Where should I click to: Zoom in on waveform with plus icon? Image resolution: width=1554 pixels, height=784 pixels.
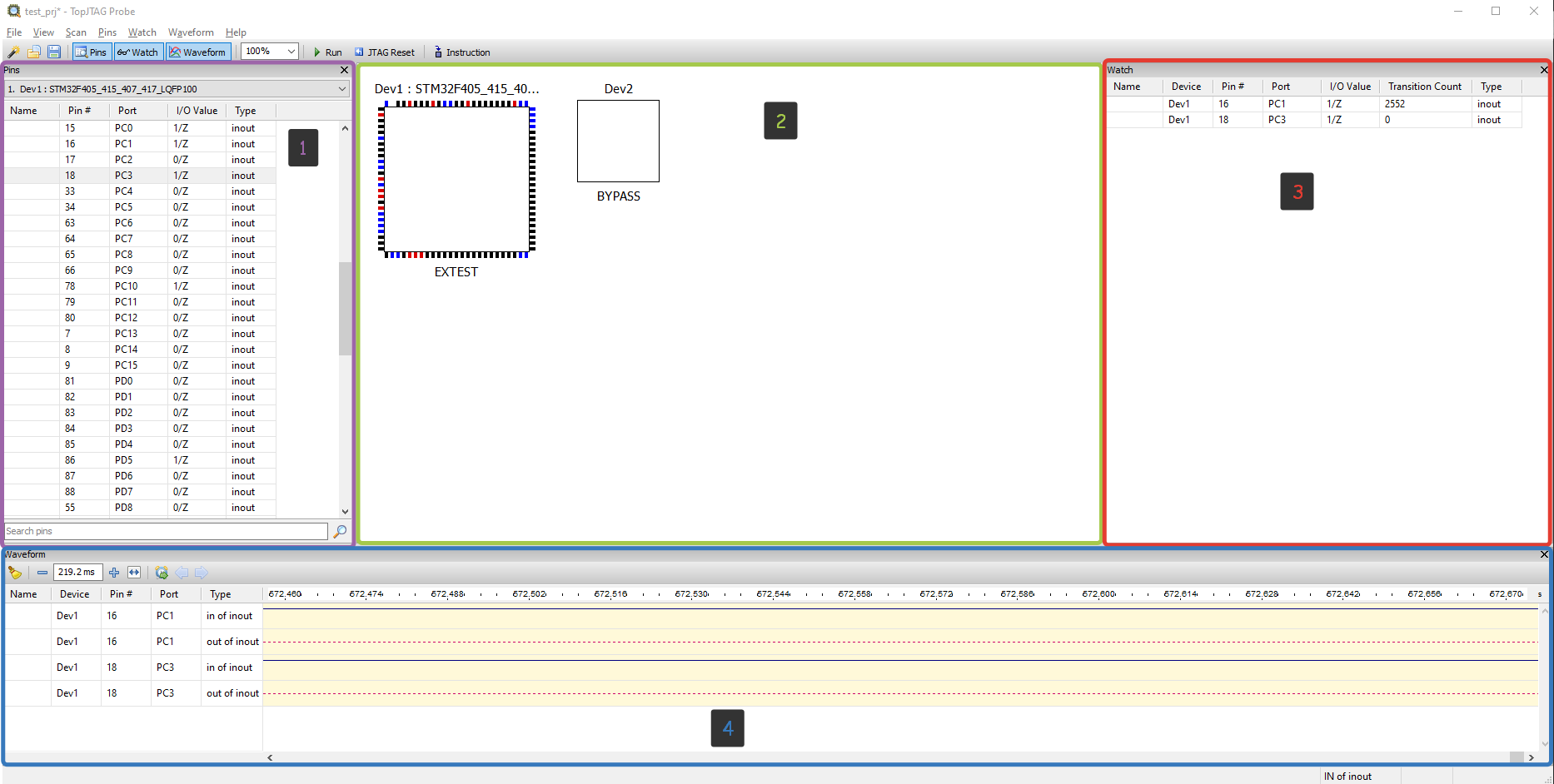pyautogui.click(x=114, y=573)
